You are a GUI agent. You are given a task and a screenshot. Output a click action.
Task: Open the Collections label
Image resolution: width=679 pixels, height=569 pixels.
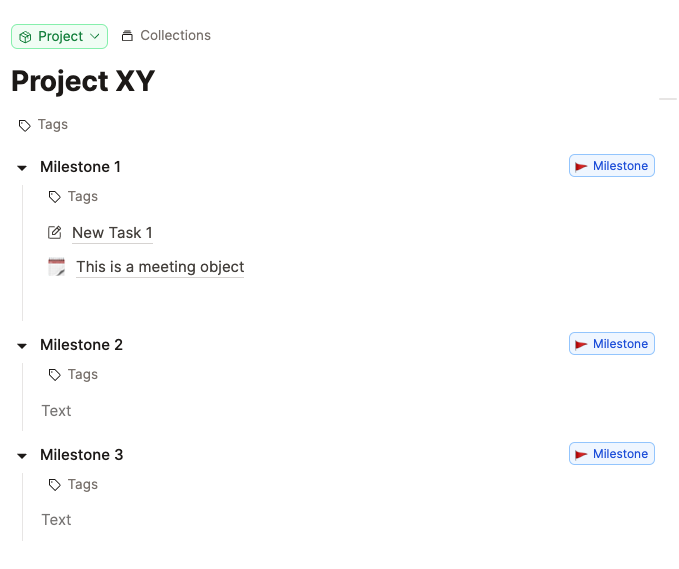(x=175, y=36)
